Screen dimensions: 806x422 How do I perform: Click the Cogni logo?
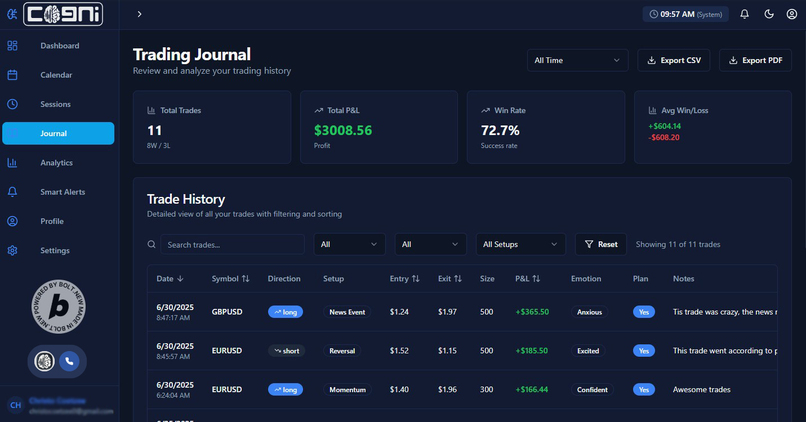pyautogui.click(x=63, y=14)
